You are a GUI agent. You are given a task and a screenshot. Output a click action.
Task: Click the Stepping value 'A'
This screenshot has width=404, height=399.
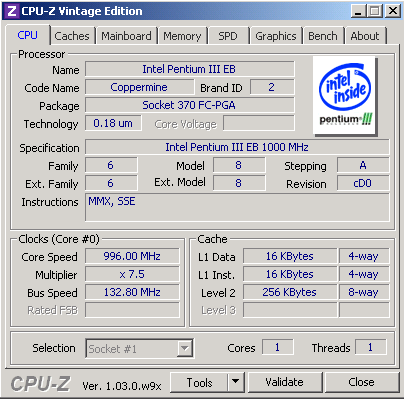point(363,165)
